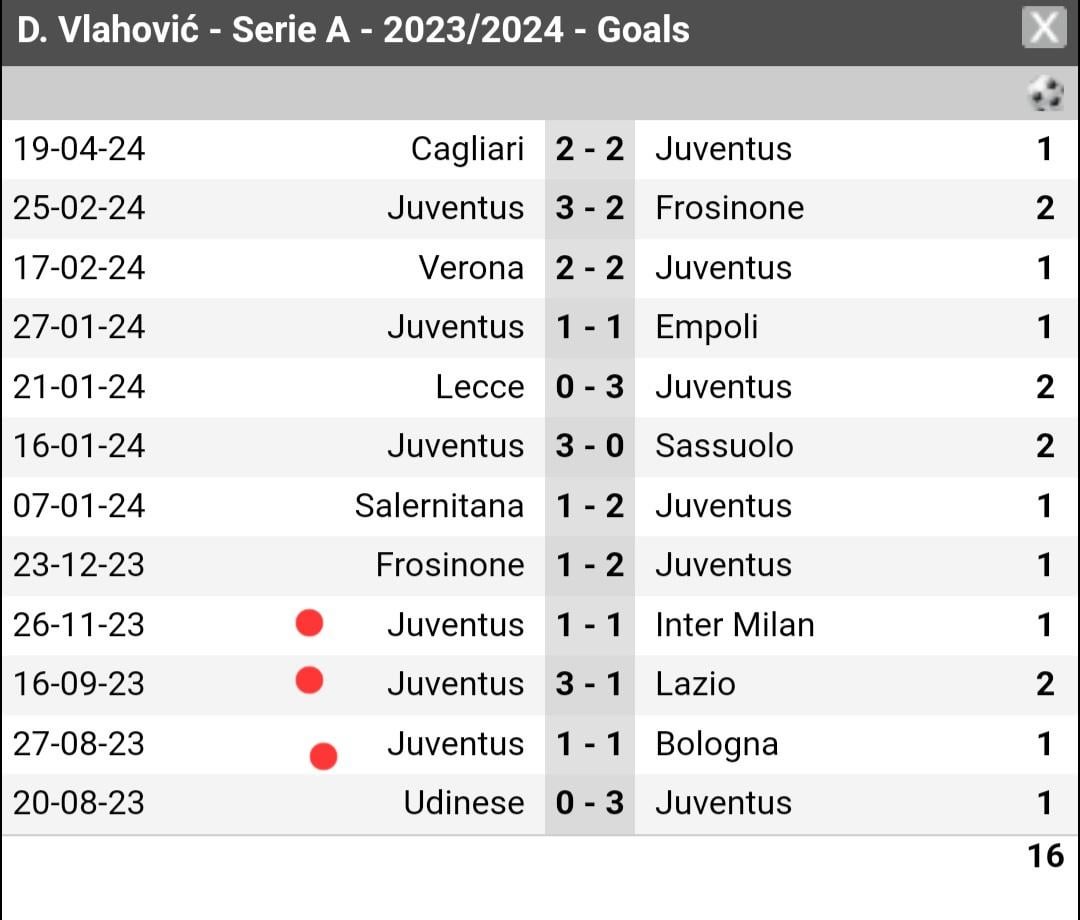Viewport: 1080px width, 920px height.
Task: Click the popup title D. Vlahović header
Action: click(x=353, y=30)
